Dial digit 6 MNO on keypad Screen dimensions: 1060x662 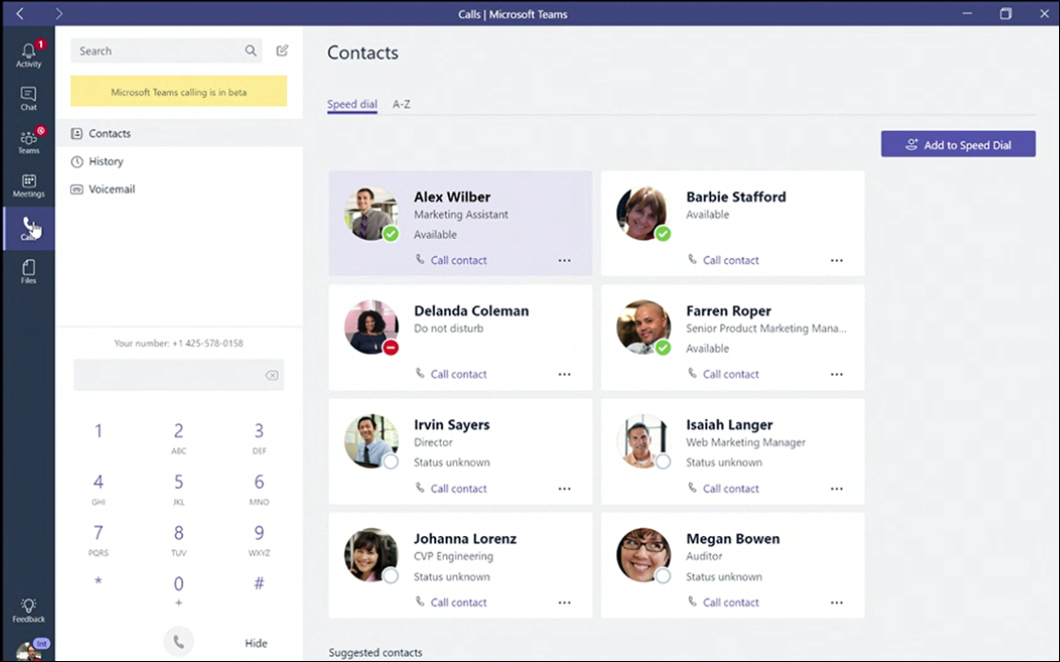(259, 488)
